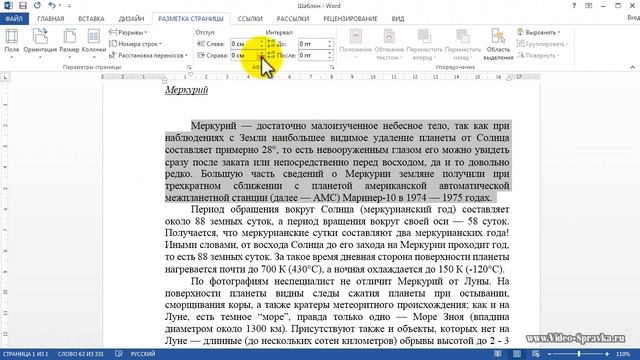Switch to Web Layout view
This screenshot has height=360, width=640.
pyautogui.click(x=536, y=354)
